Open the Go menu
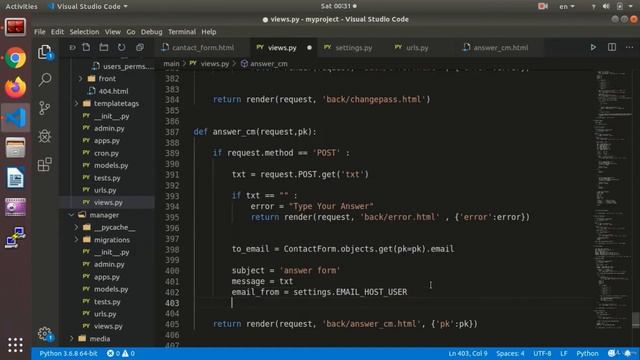The image size is (640, 360). [x=131, y=32]
